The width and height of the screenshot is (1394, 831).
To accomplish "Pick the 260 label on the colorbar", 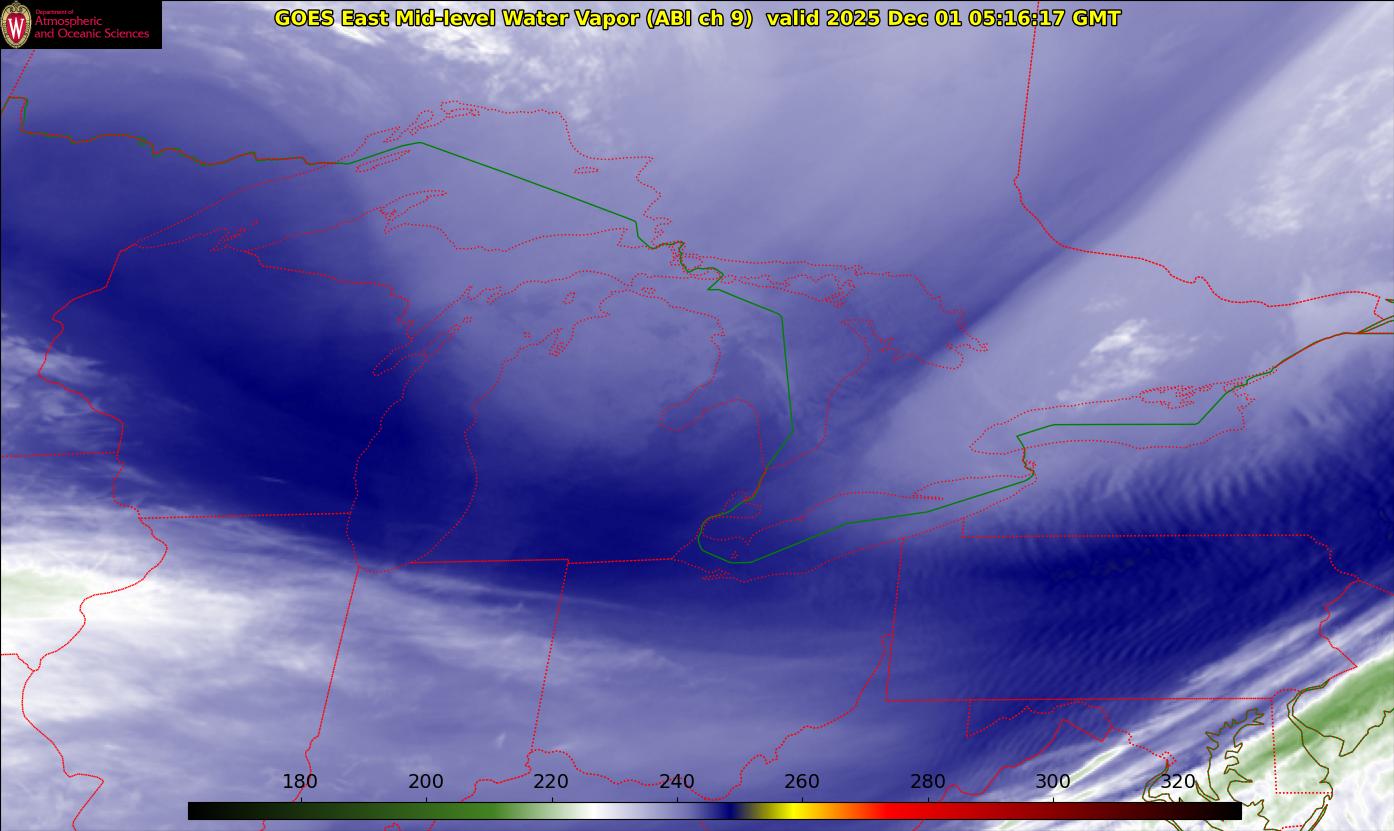I will point(802,782).
